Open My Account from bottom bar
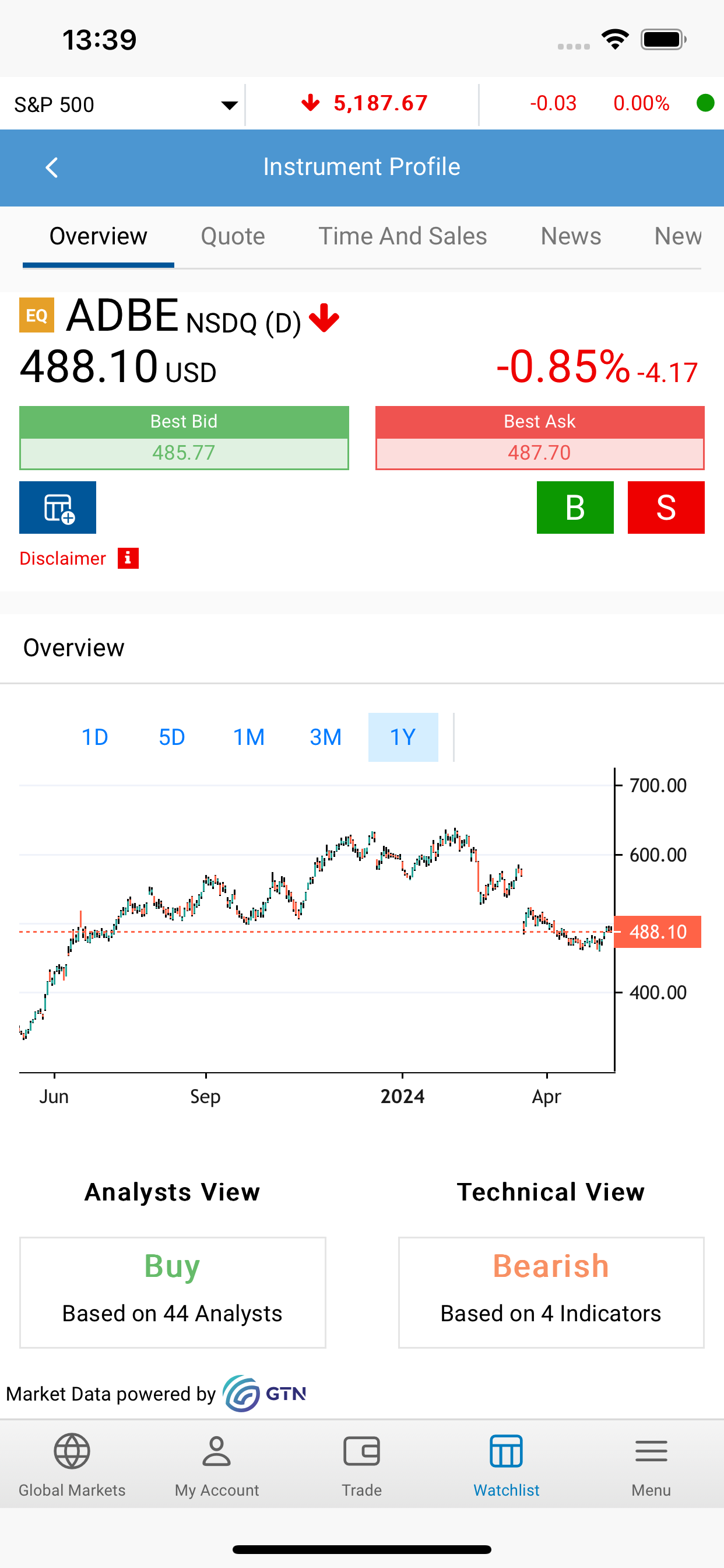The width and height of the screenshot is (724, 1568). tap(217, 1465)
